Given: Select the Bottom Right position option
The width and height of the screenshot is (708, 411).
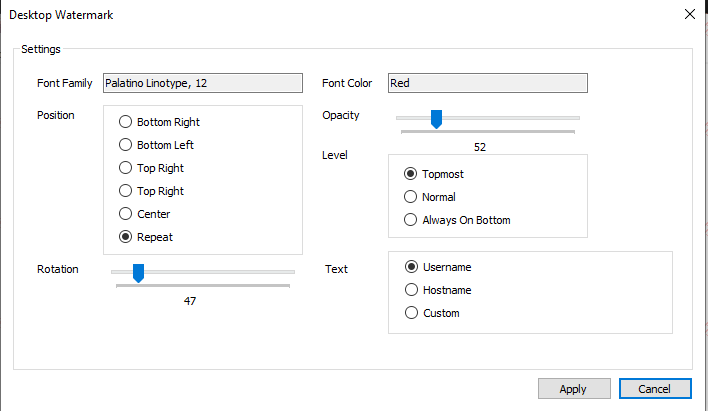Looking at the screenshot, I should (126, 122).
